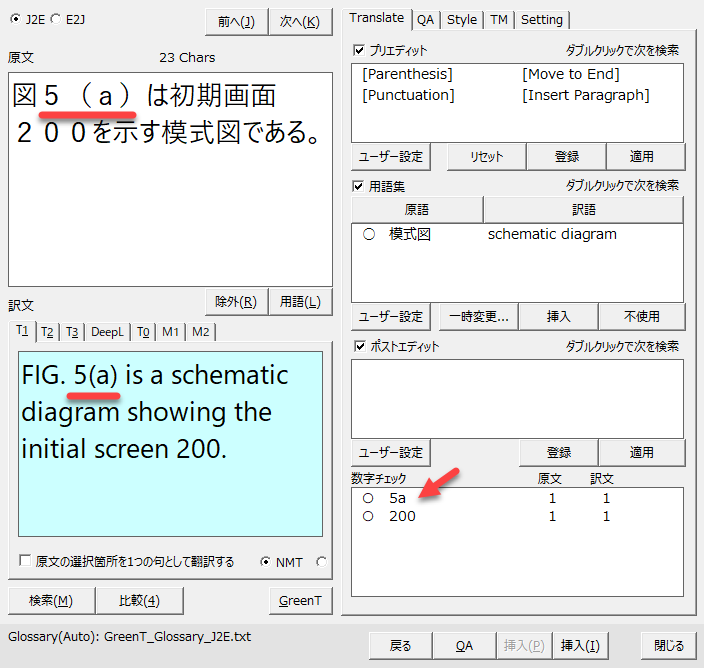
Task: Click the 一時変更... glossary button
Action: (477, 316)
